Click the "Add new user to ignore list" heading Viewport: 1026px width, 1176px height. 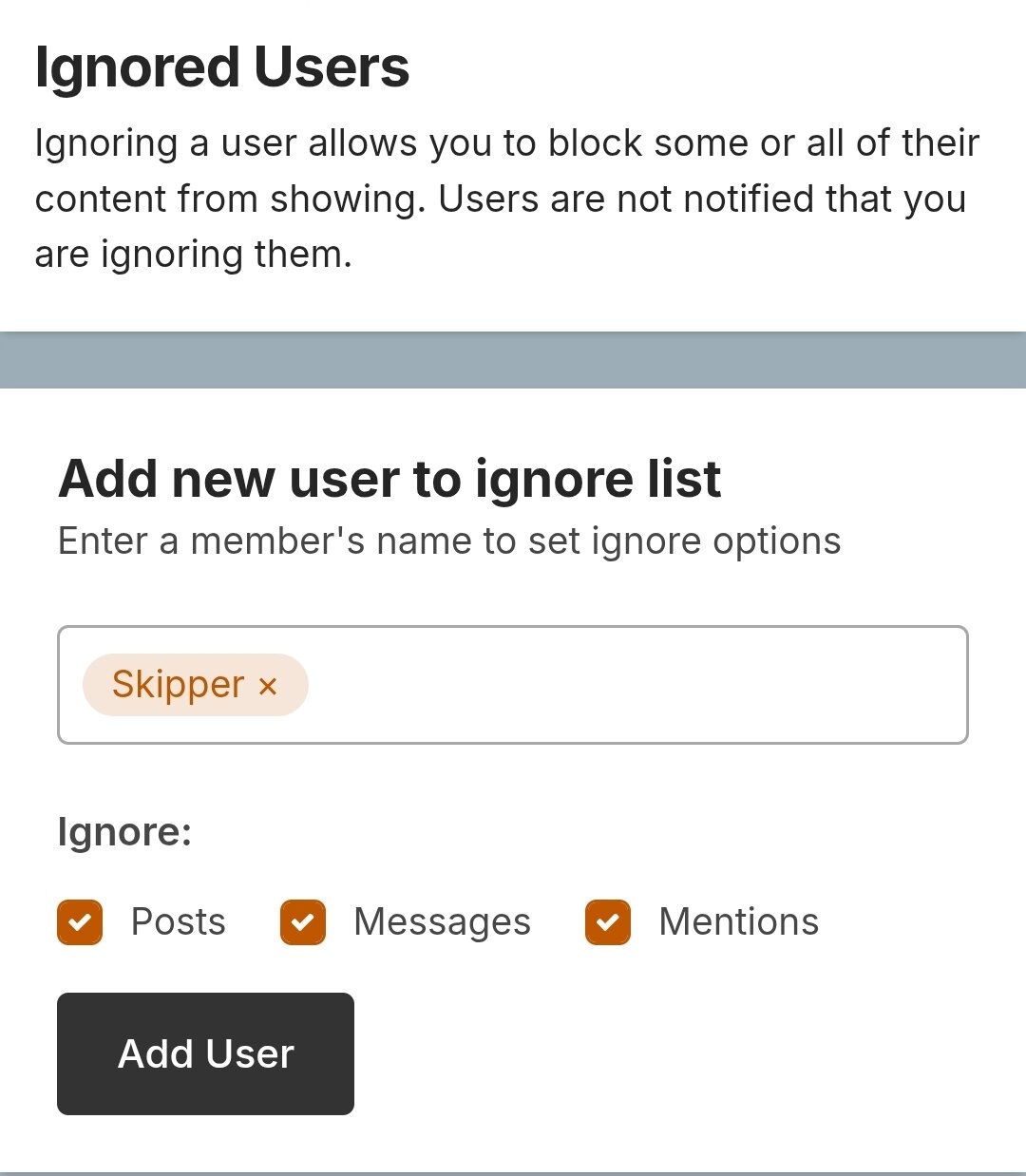(x=389, y=478)
